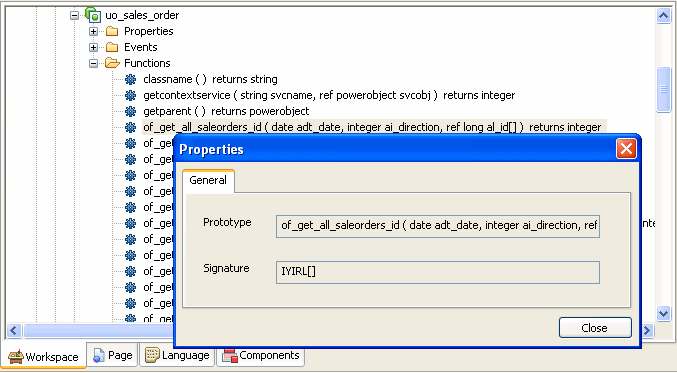The height and width of the screenshot is (373, 677).
Task: Click the vertical scrollbar down arrow
Action: tap(663, 313)
